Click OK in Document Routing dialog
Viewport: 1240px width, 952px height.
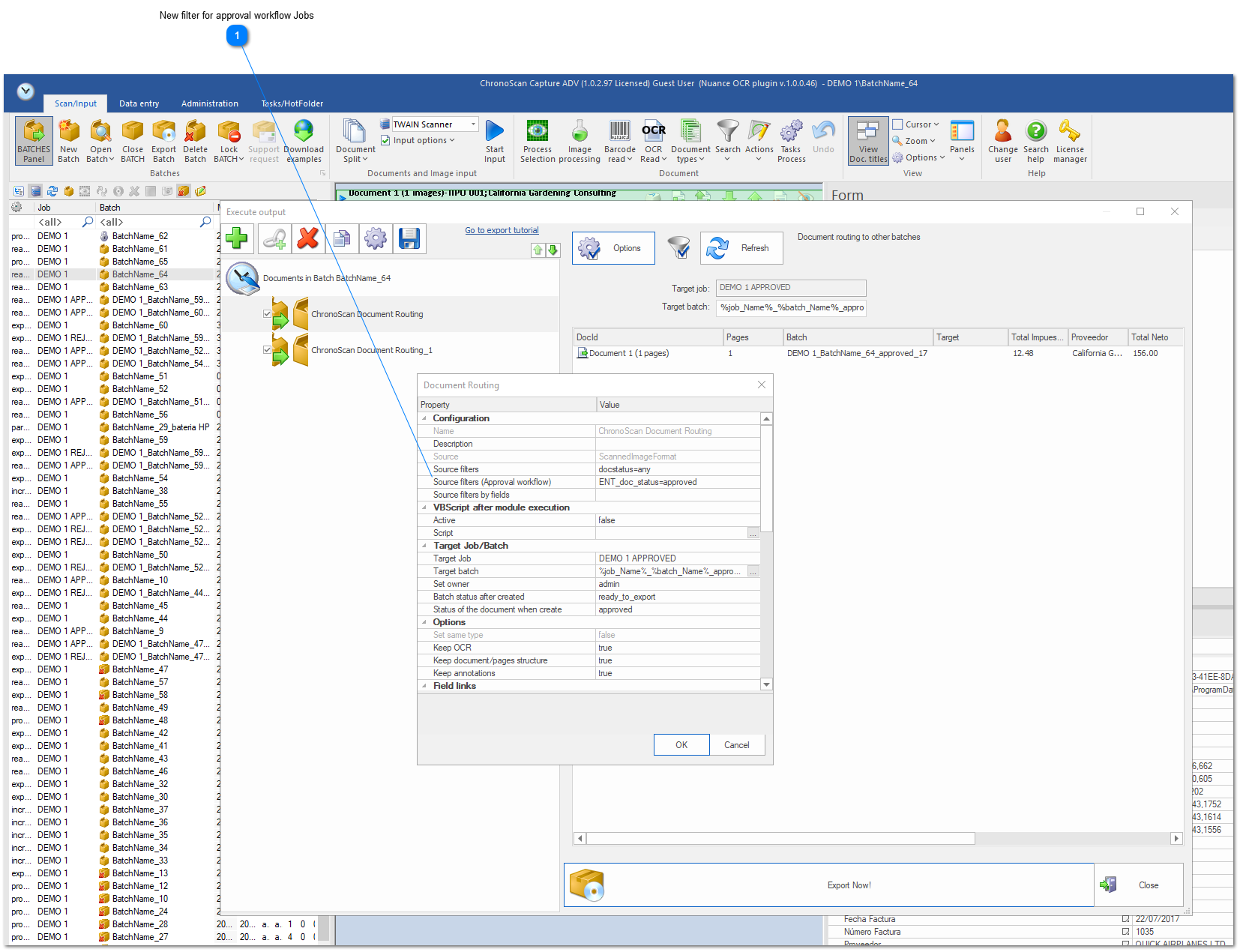point(681,745)
